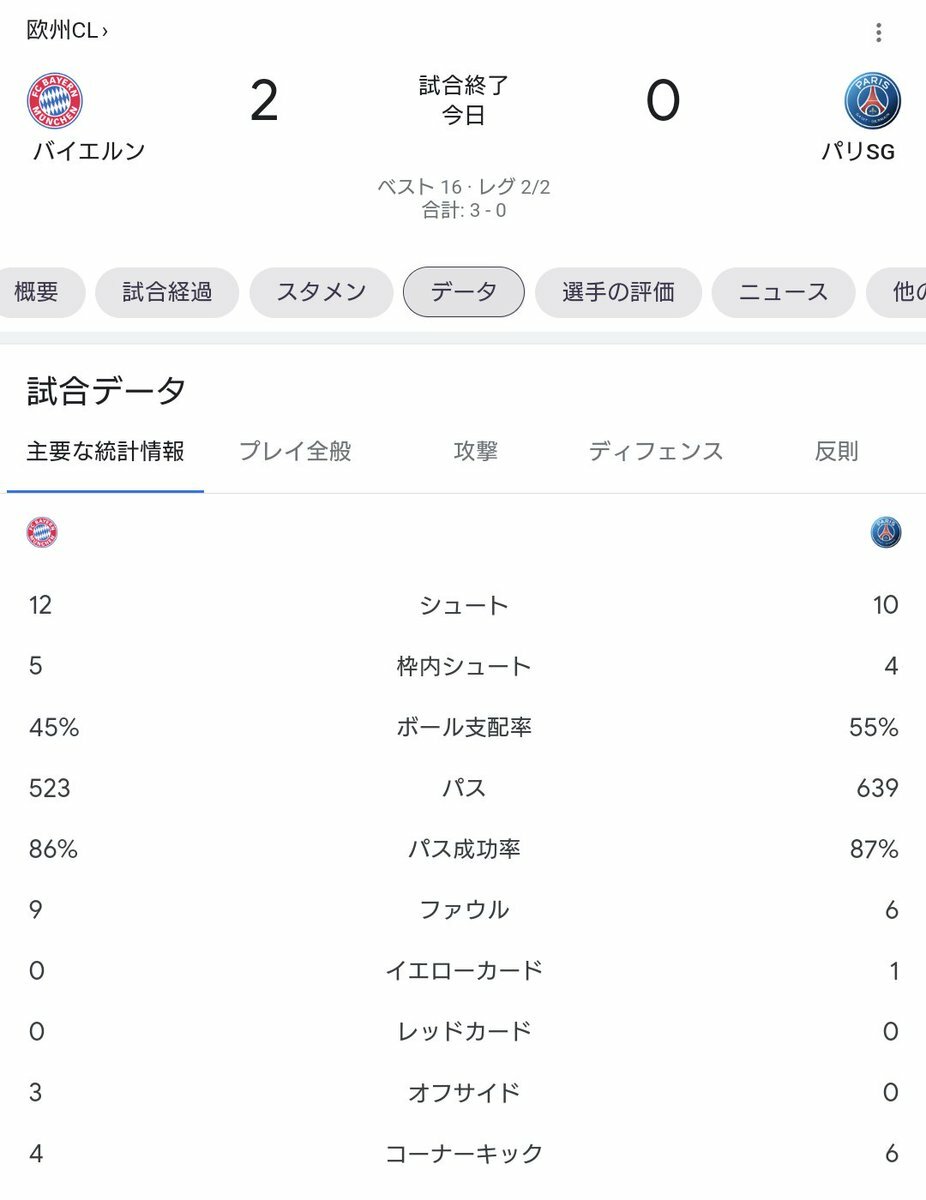The height and width of the screenshot is (1200, 926).
Task: Tap the large Bayern Munich crest
Action: pyautogui.click(x=55, y=101)
